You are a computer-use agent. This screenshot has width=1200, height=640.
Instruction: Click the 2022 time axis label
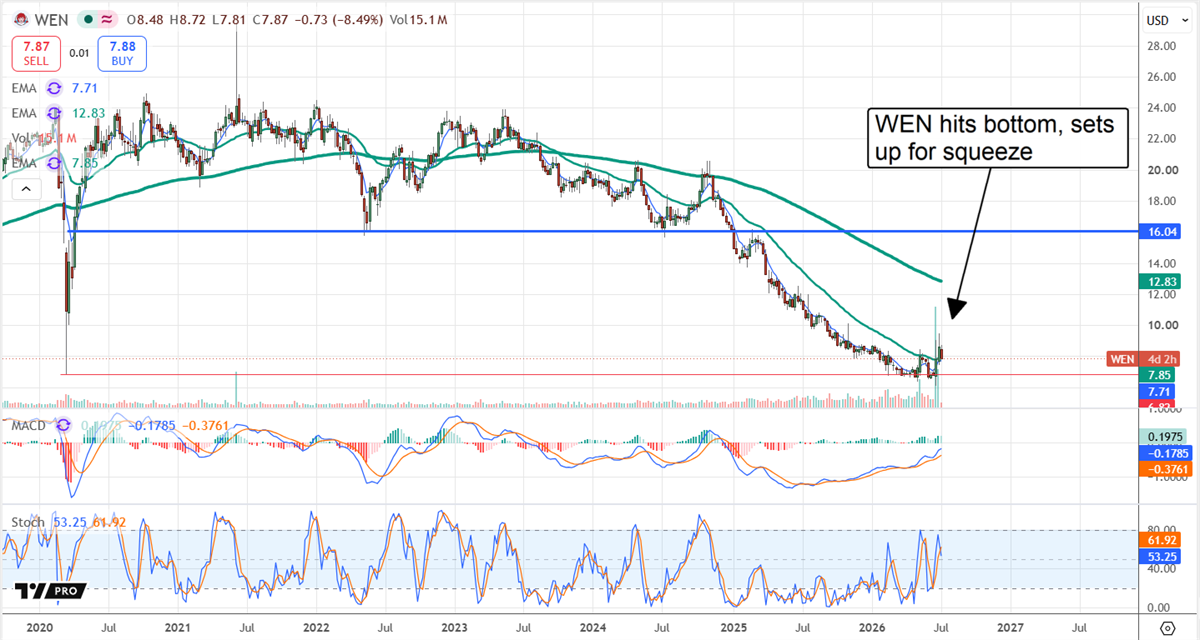317,627
